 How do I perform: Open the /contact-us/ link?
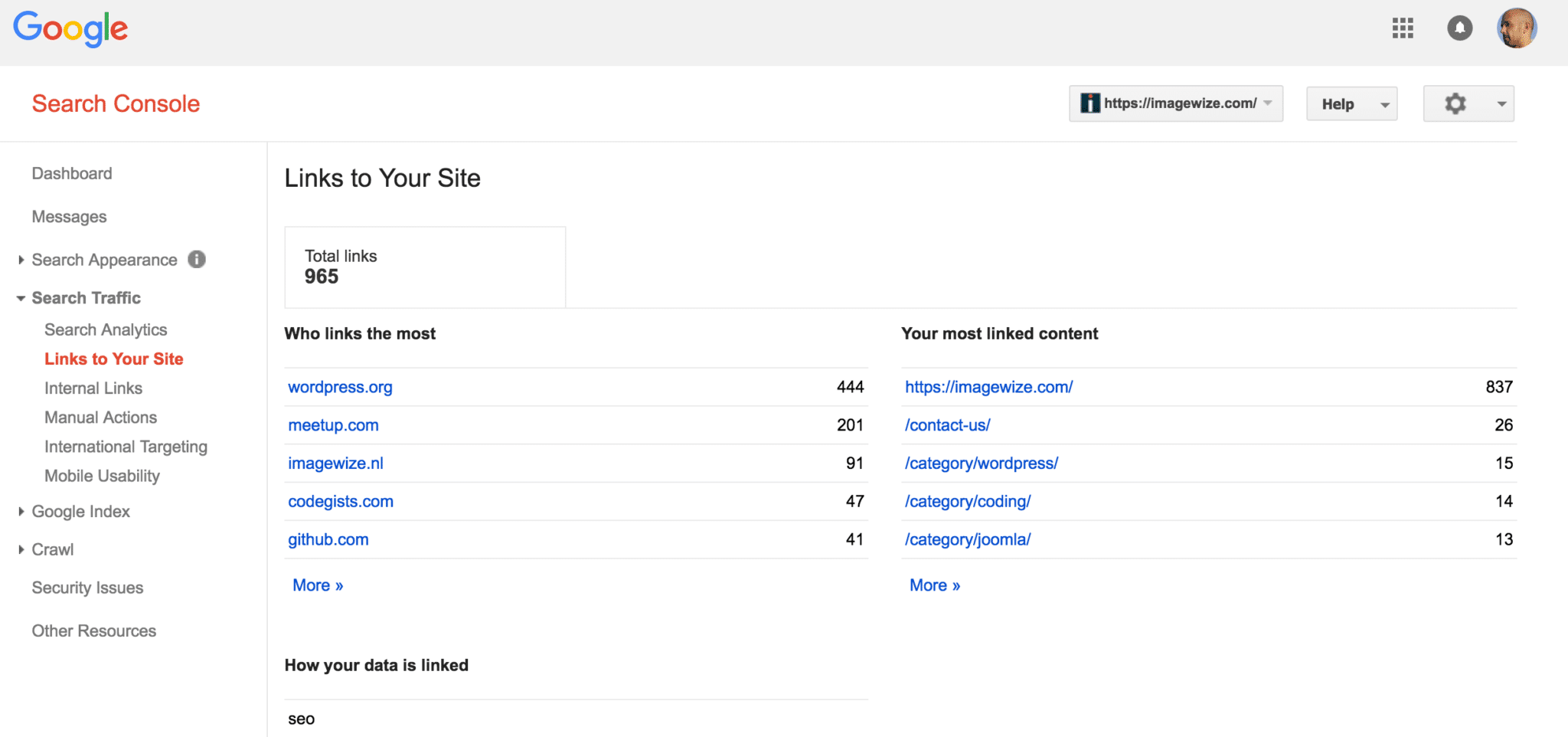coord(948,425)
